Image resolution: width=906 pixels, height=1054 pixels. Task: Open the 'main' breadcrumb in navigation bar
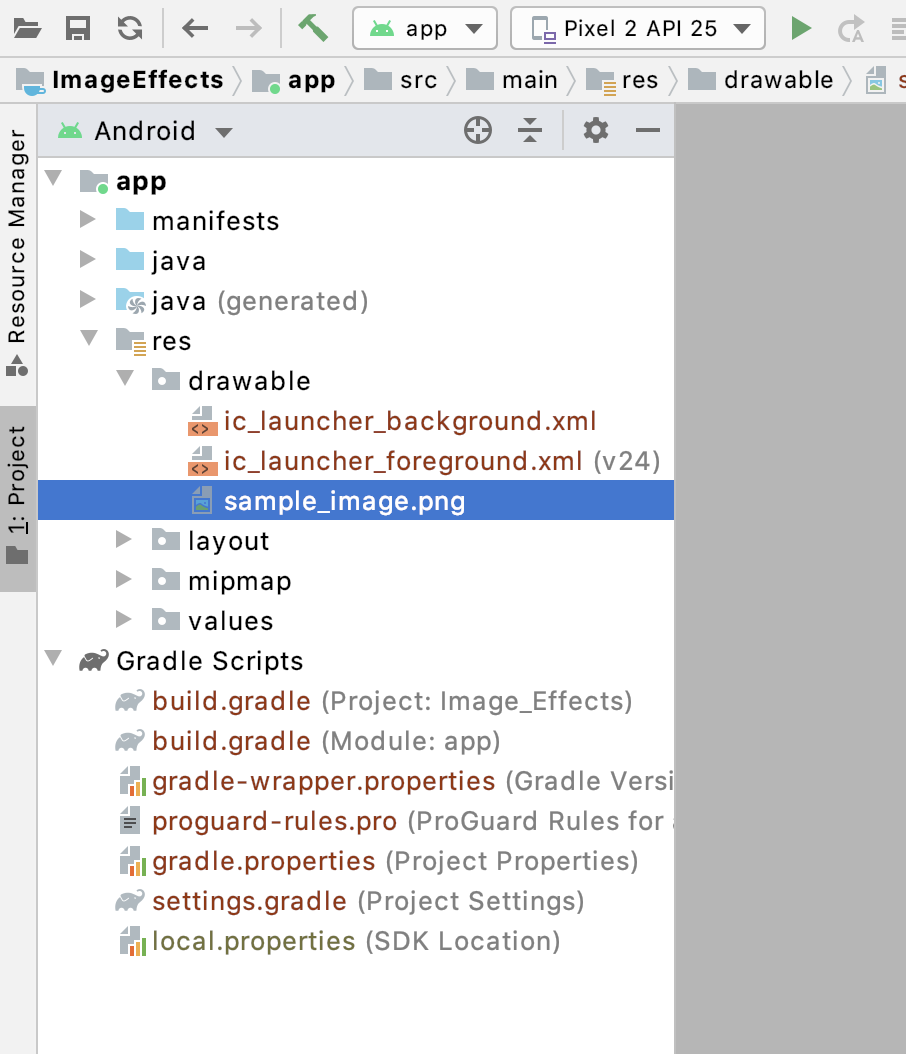529,79
